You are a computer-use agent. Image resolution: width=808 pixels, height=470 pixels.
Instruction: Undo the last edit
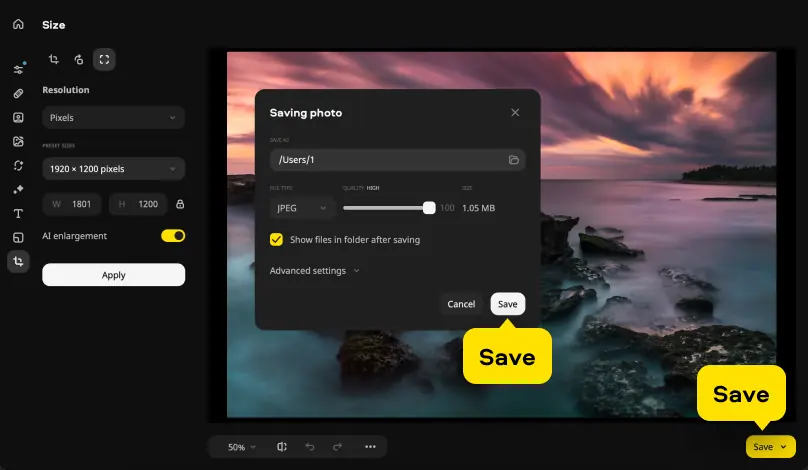tap(310, 447)
